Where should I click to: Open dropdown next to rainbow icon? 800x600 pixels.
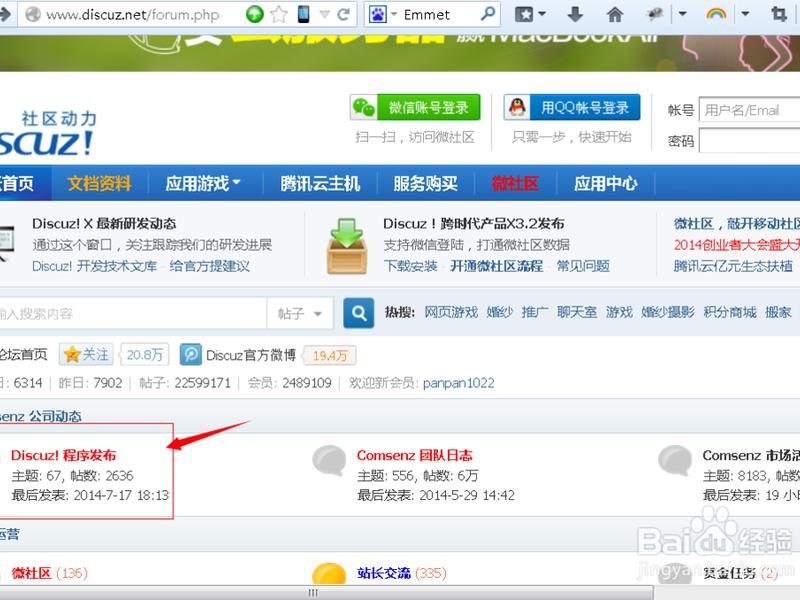(745, 14)
